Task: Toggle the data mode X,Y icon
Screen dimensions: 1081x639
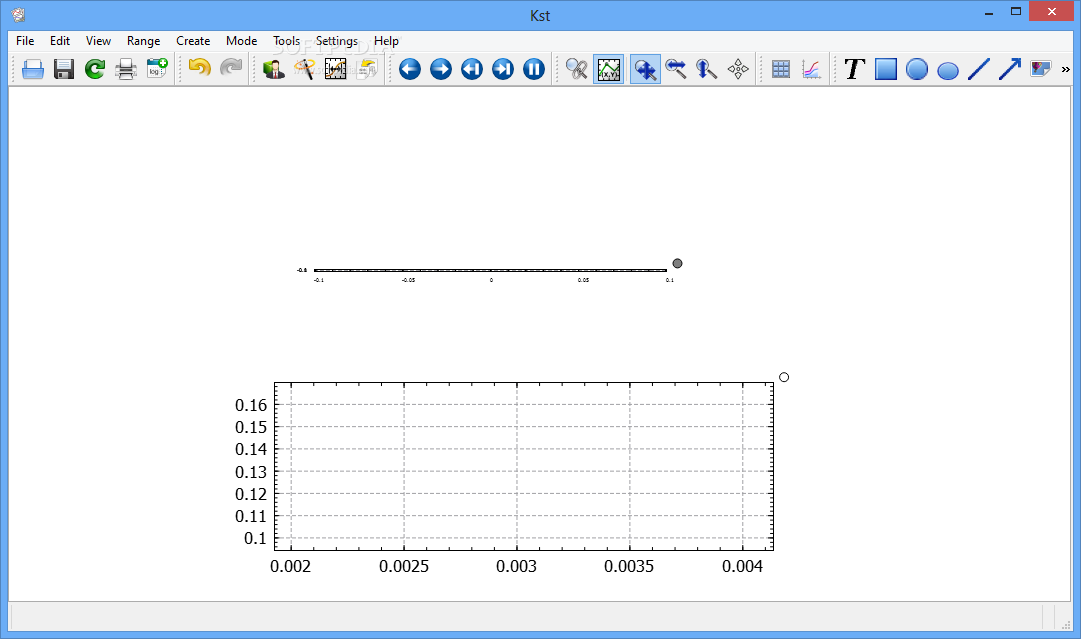Action: click(609, 69)
